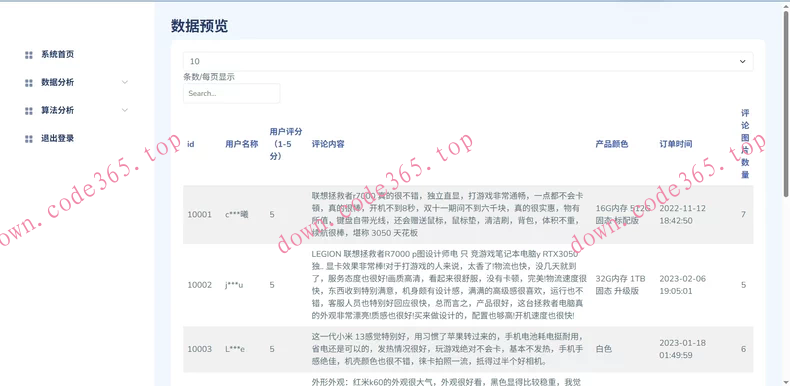Click the rating 5 in row 10001
This screenshot has width=790, height=386.
[272, 215]
